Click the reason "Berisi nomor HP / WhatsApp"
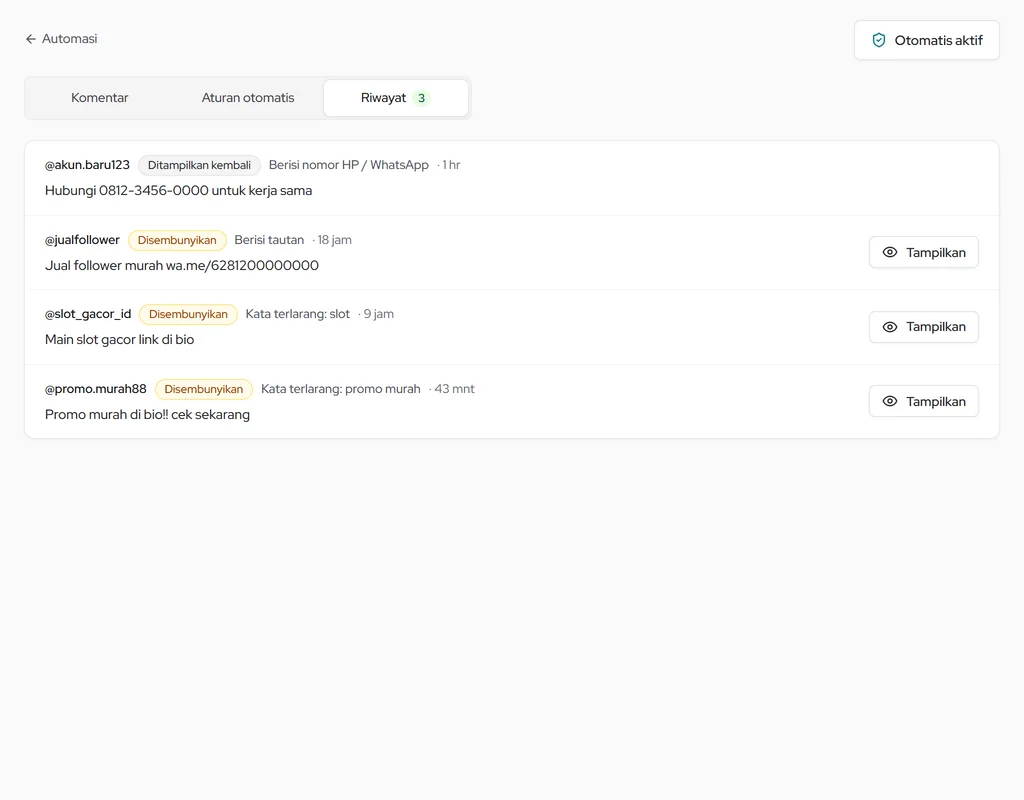The height and width of the screenshot is (800, 1024). pyautogui.click(x=349, y=165)
